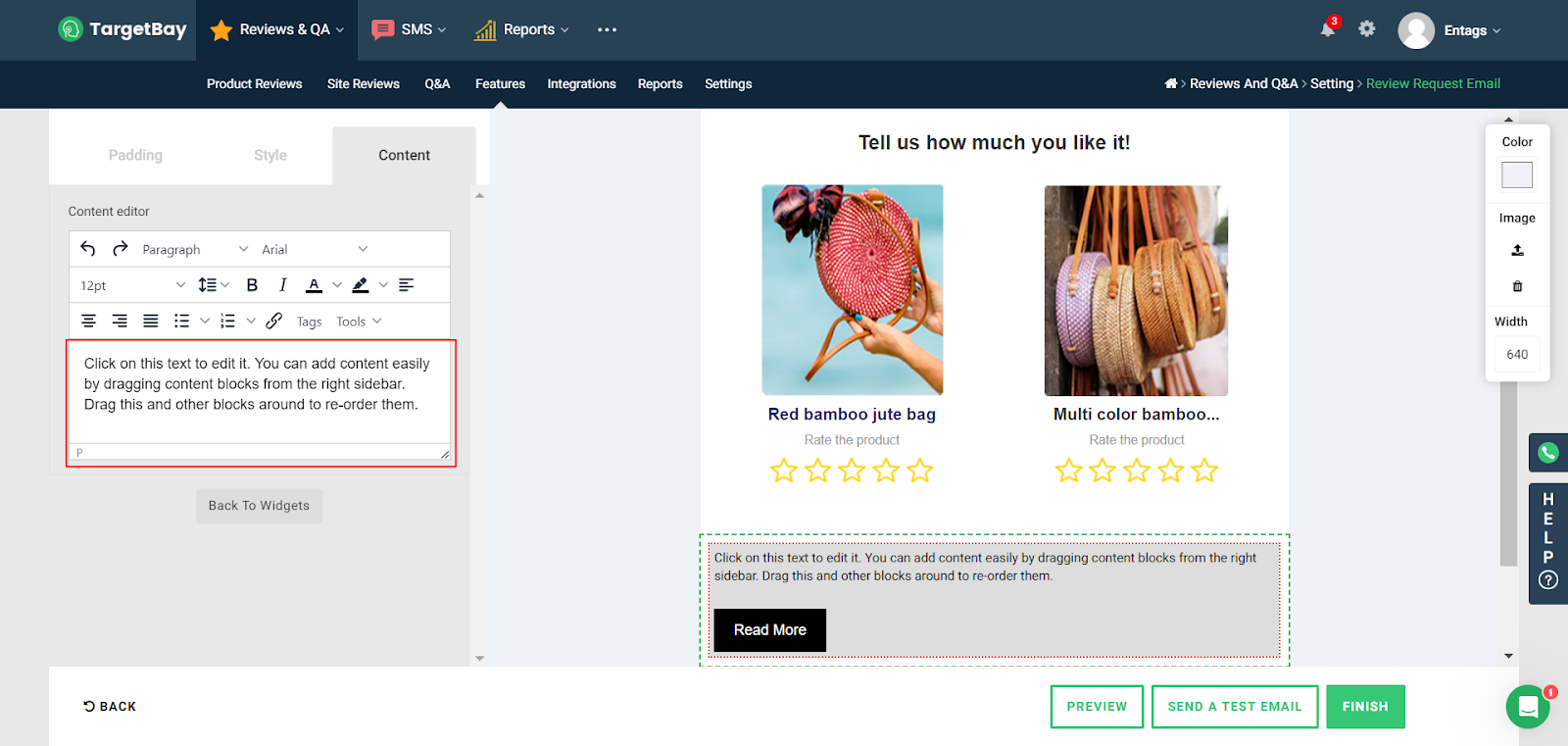Click FINISH button
Image resolution: width=1568 pixels, height=746 pixels.
(1365, 707)
